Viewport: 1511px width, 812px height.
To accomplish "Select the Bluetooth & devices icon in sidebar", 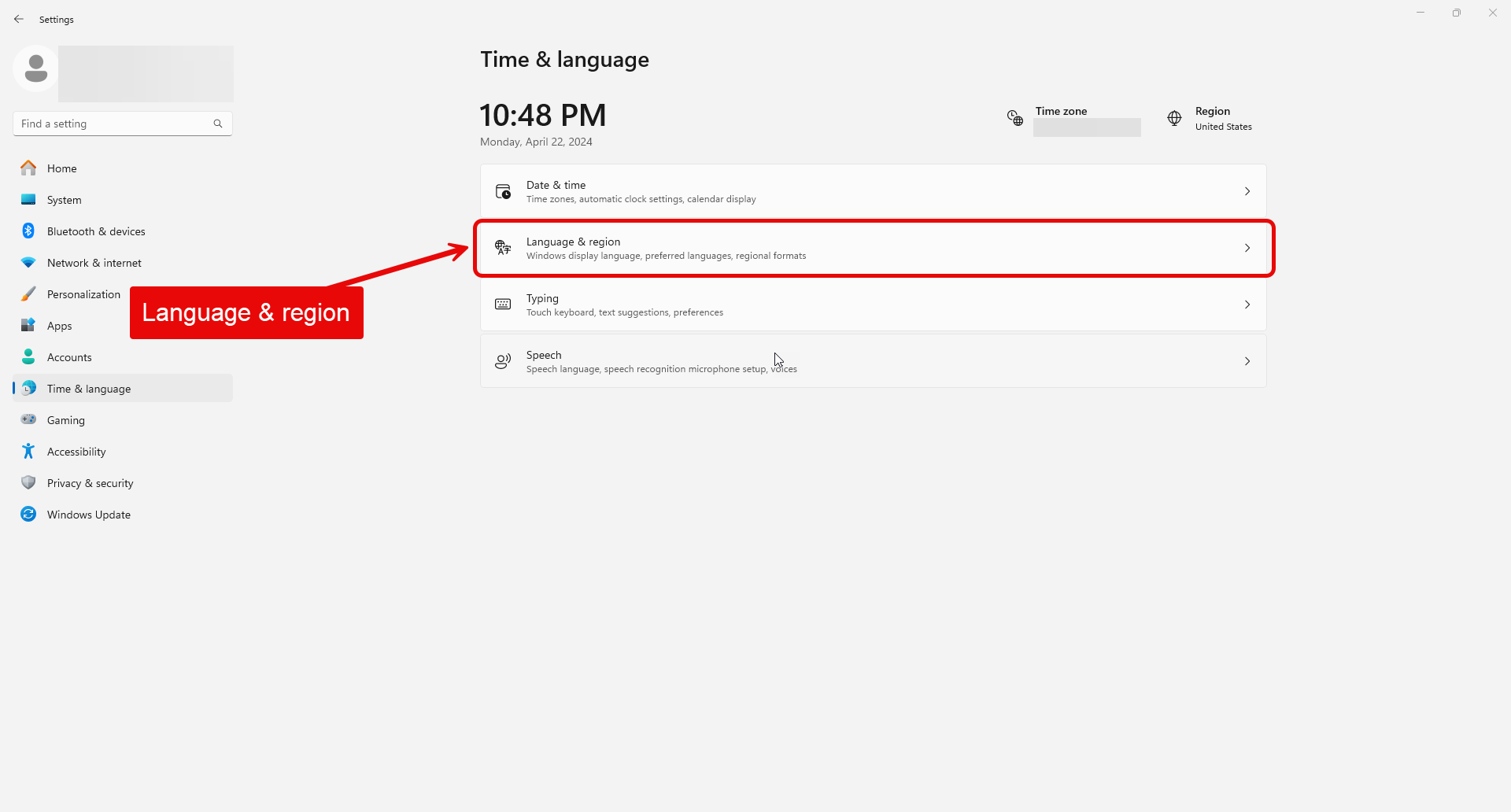I will pyautogui.click(x=28, y=231).
